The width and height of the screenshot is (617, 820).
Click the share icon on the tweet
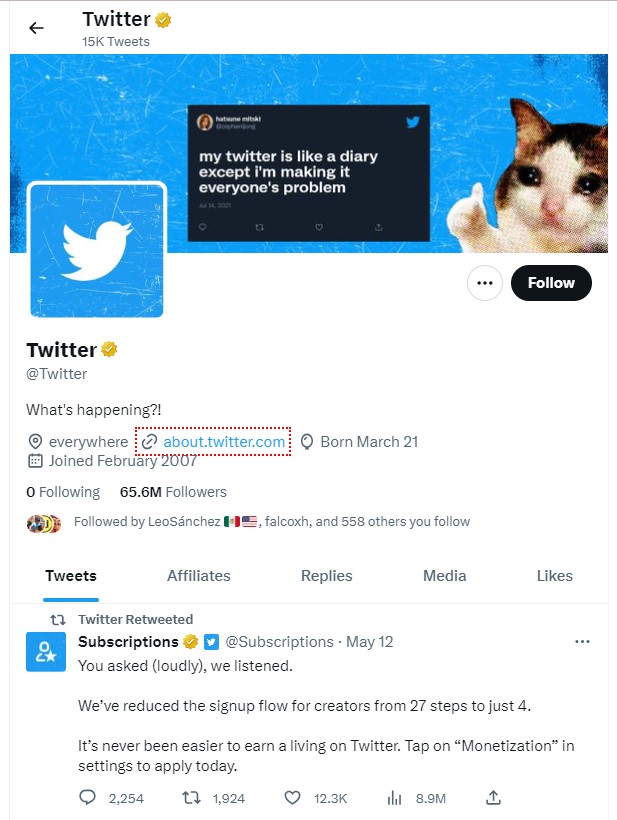[x=492, y=798]
